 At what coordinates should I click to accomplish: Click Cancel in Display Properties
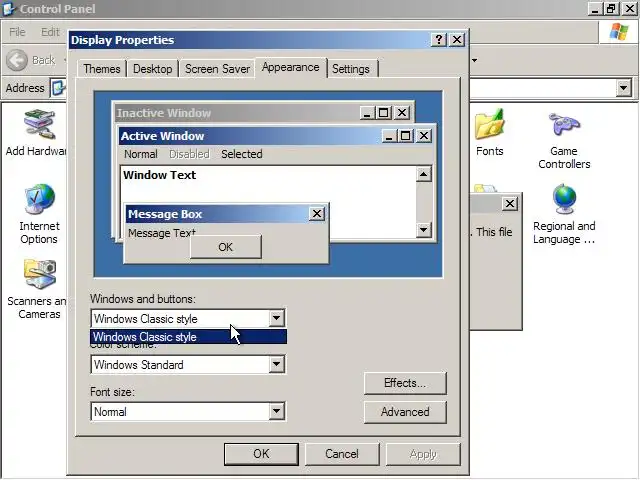[342, 454]
